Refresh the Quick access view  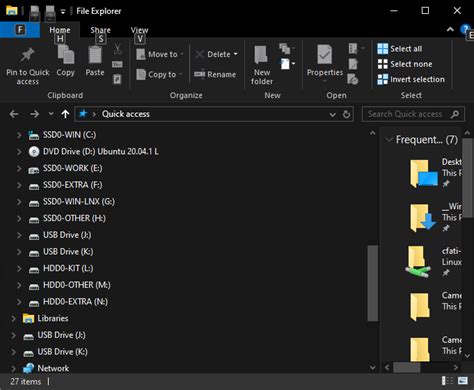(347, 114)
